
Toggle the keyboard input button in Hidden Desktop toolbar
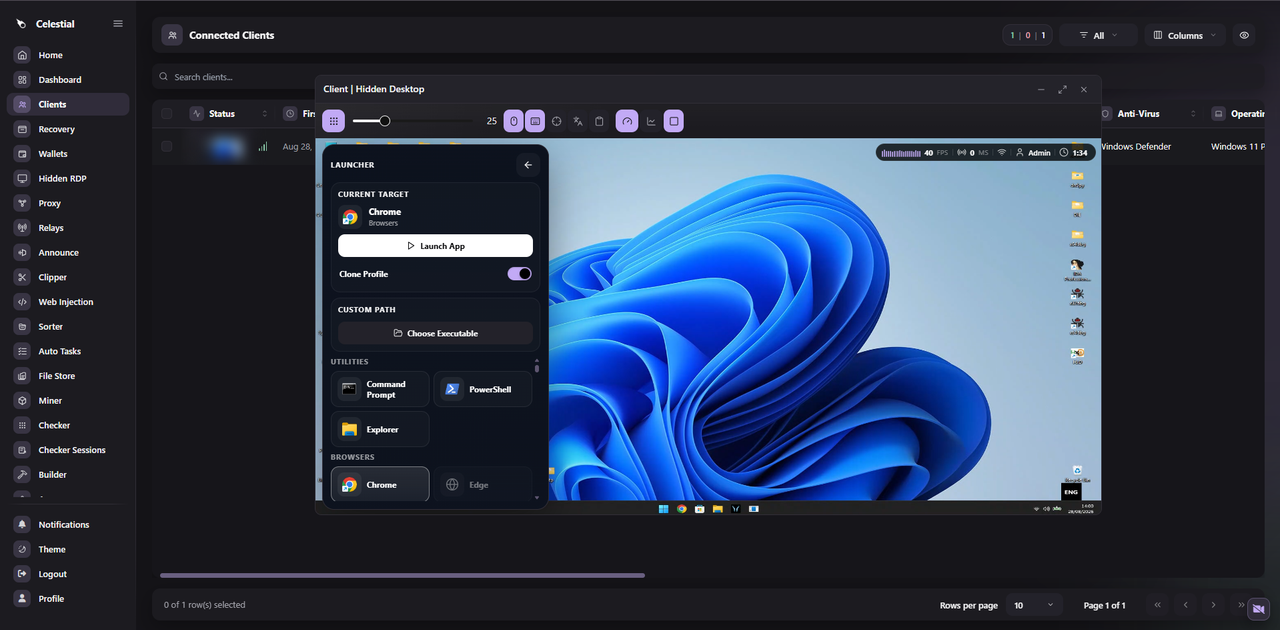[535, 121]
